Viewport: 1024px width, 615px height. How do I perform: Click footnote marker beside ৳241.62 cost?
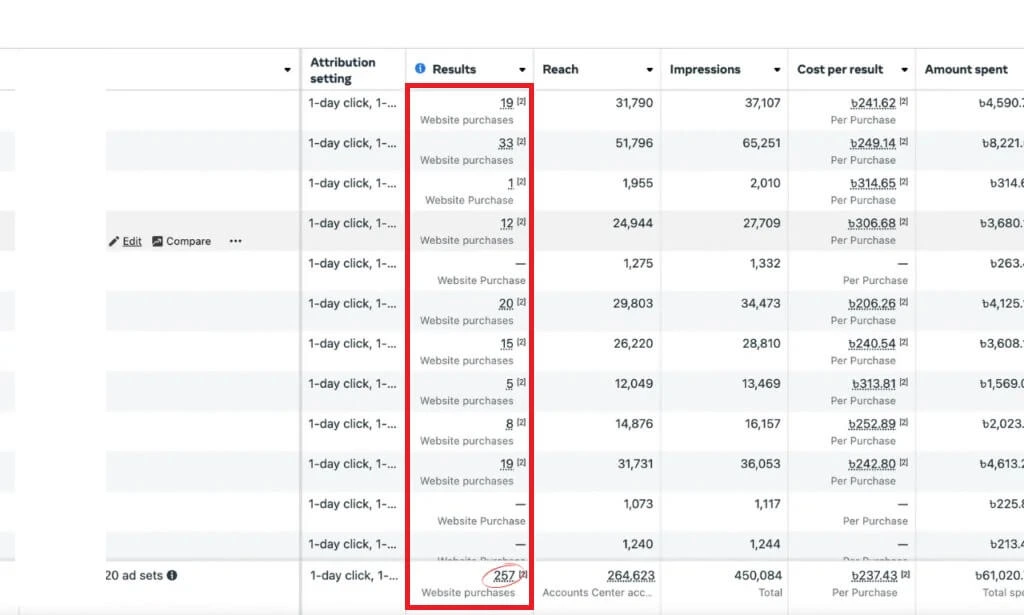tap(904, 102)
